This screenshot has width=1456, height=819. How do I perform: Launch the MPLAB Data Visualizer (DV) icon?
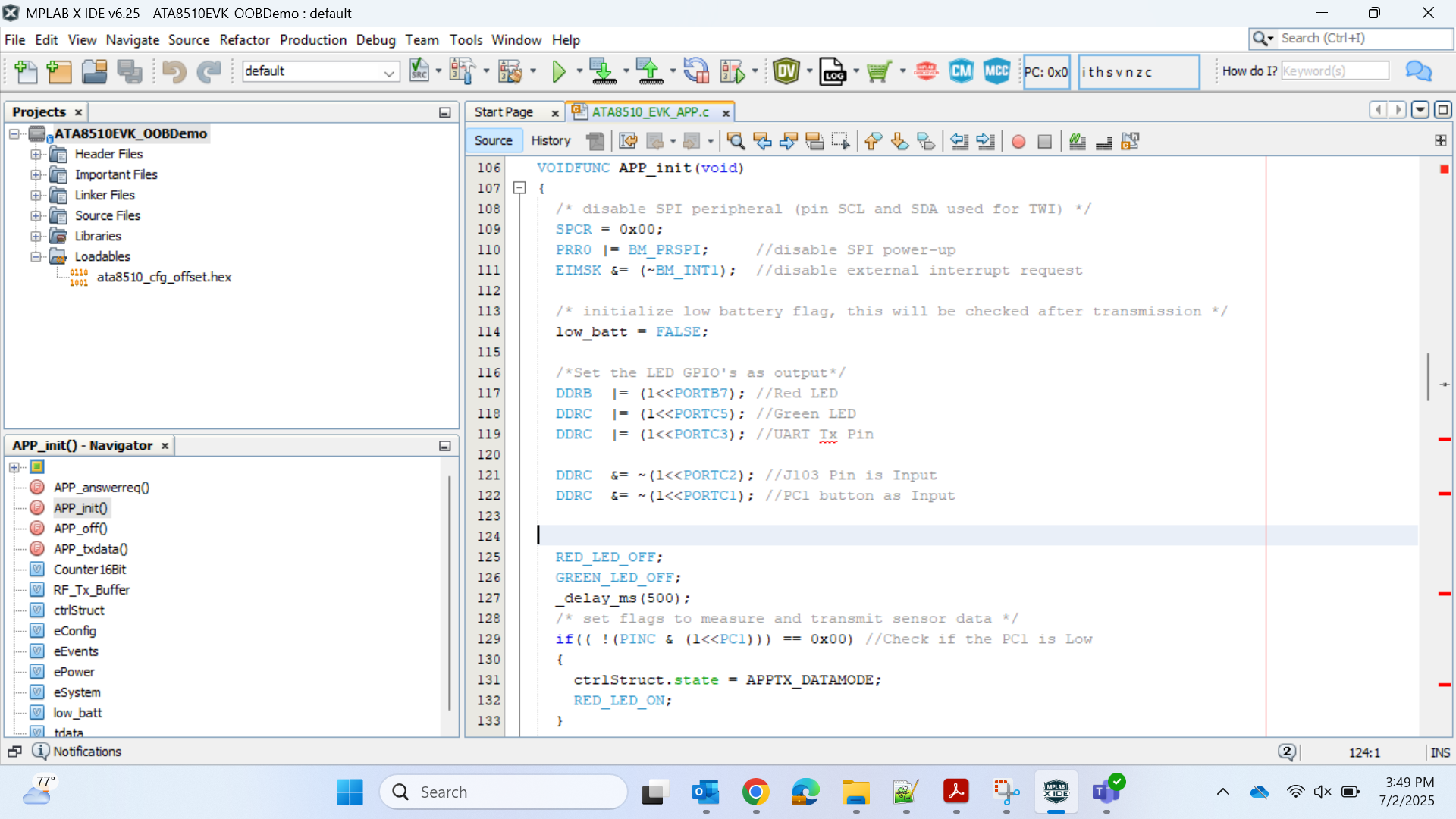click(786, 72)
